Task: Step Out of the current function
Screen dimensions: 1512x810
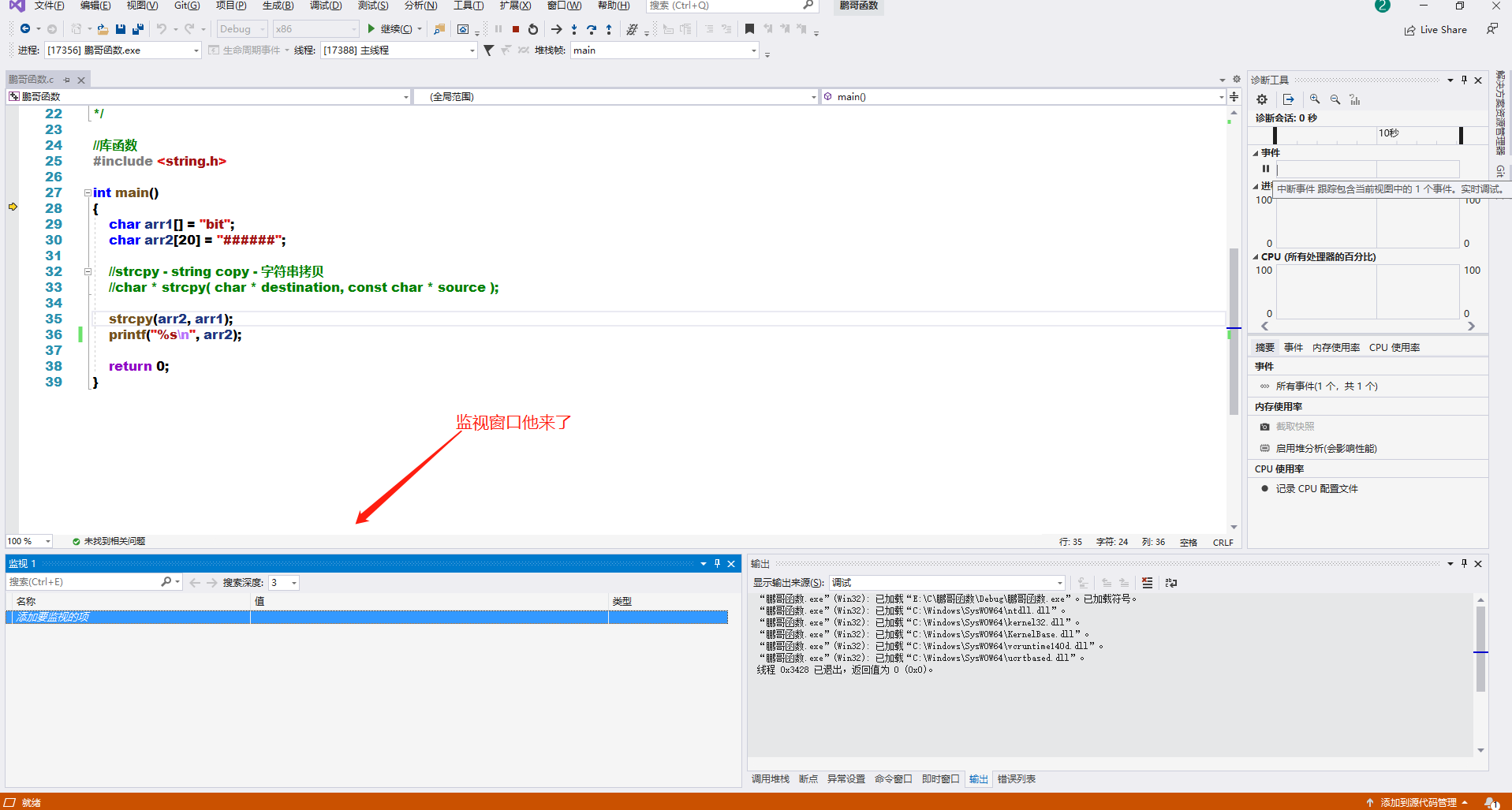Action: (609, 29)
